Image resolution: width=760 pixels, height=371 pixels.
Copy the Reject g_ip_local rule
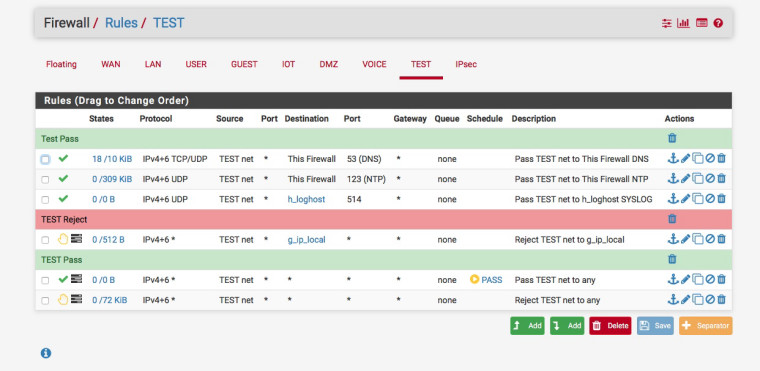[x=697, y=239]
